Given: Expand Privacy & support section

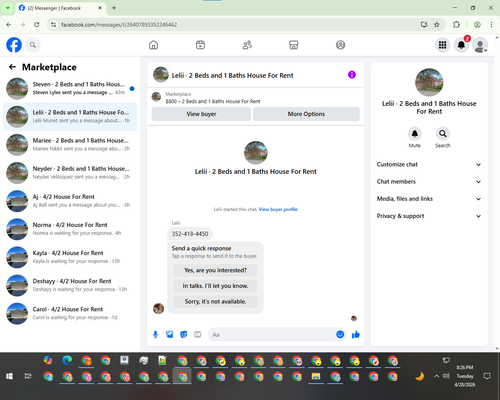Looking at the screenshot, I should click(429, 216).
